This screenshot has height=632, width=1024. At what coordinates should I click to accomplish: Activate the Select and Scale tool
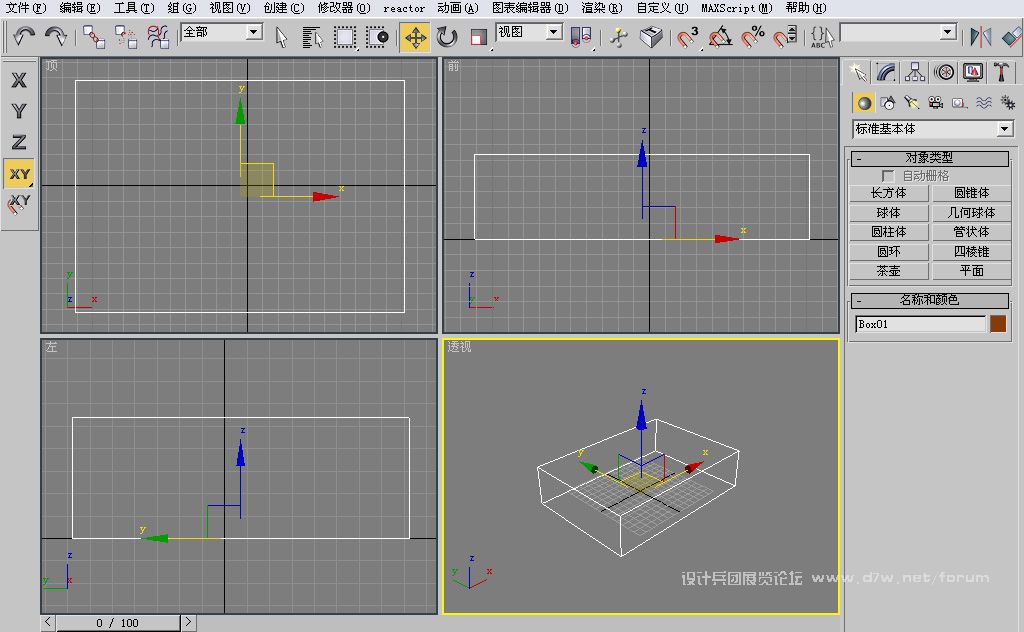pos(479,37)
